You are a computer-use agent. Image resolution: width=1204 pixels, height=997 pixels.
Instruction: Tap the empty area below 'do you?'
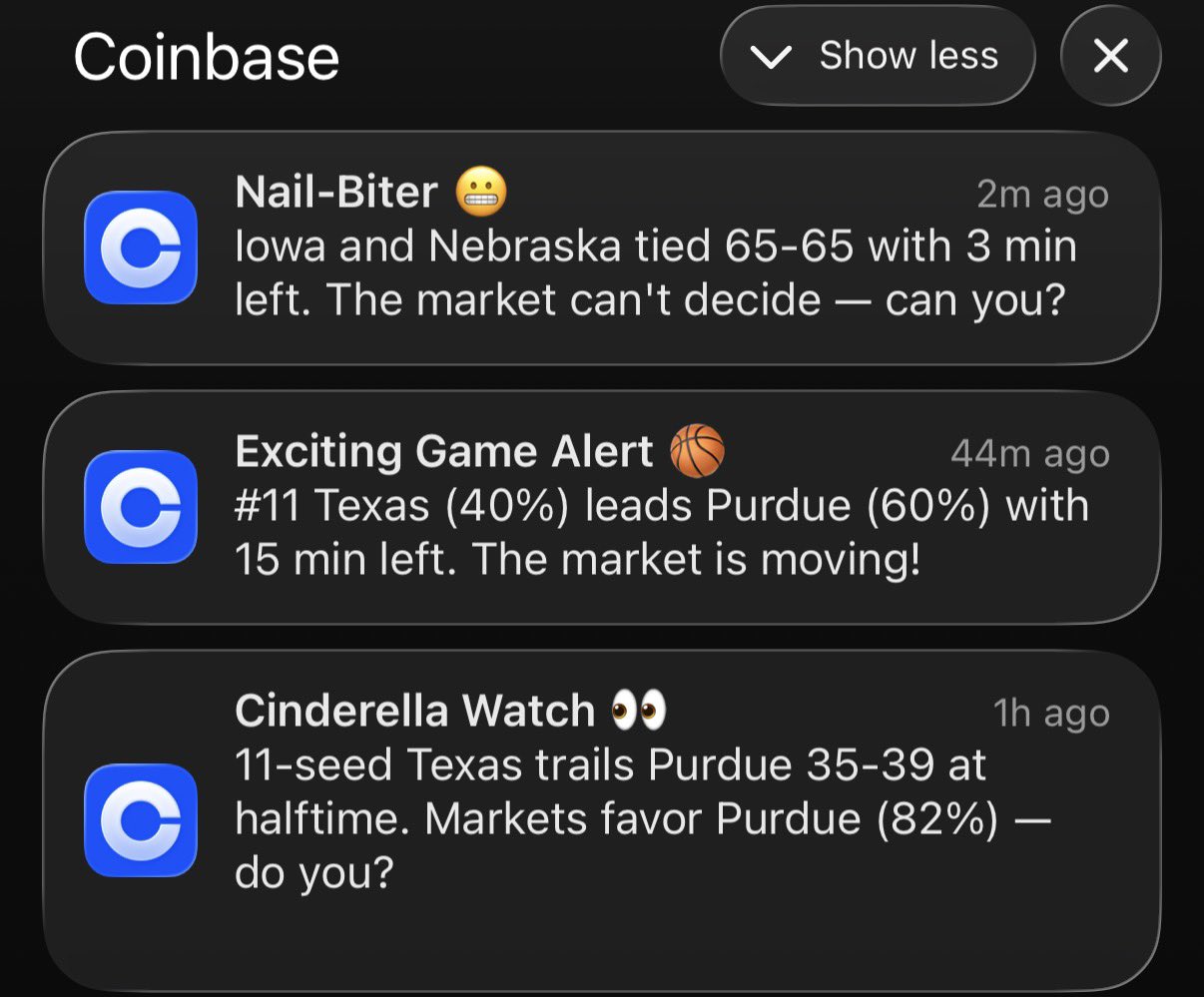(599, 938)
